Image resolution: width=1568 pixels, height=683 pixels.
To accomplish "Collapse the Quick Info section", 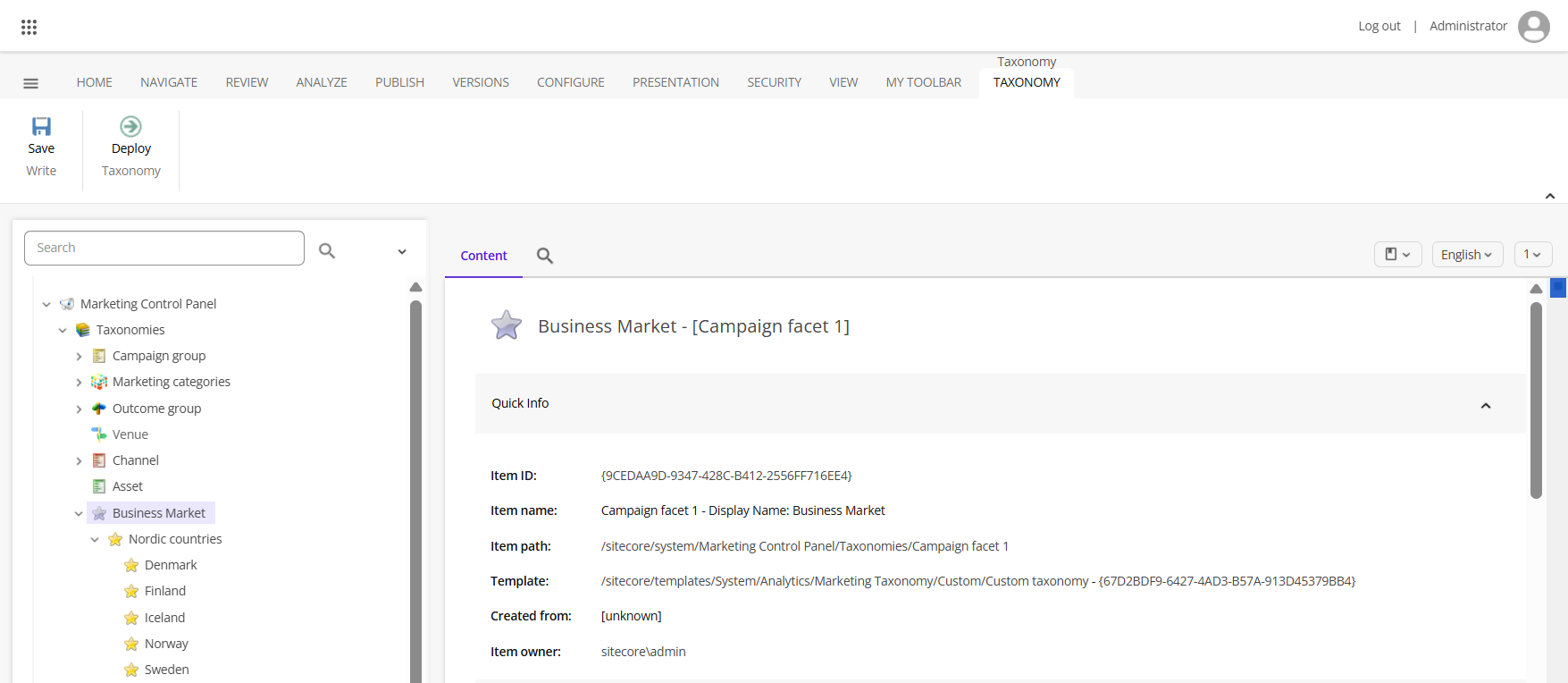I will [1486, 406].
